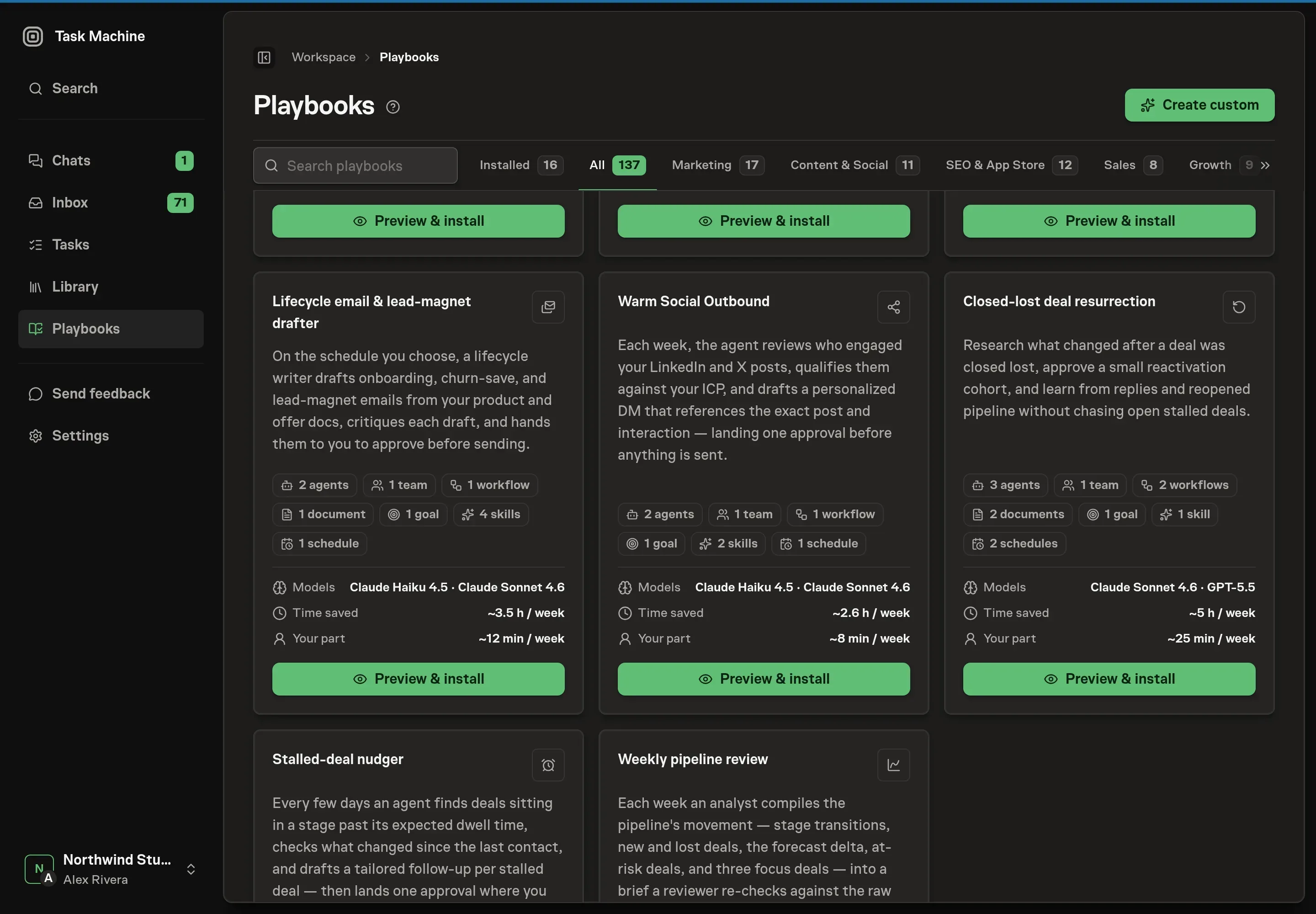The width and height of the screenshot is (1316, 914).
Task: Click '~12 min / week' your part value
Action: 521,639
